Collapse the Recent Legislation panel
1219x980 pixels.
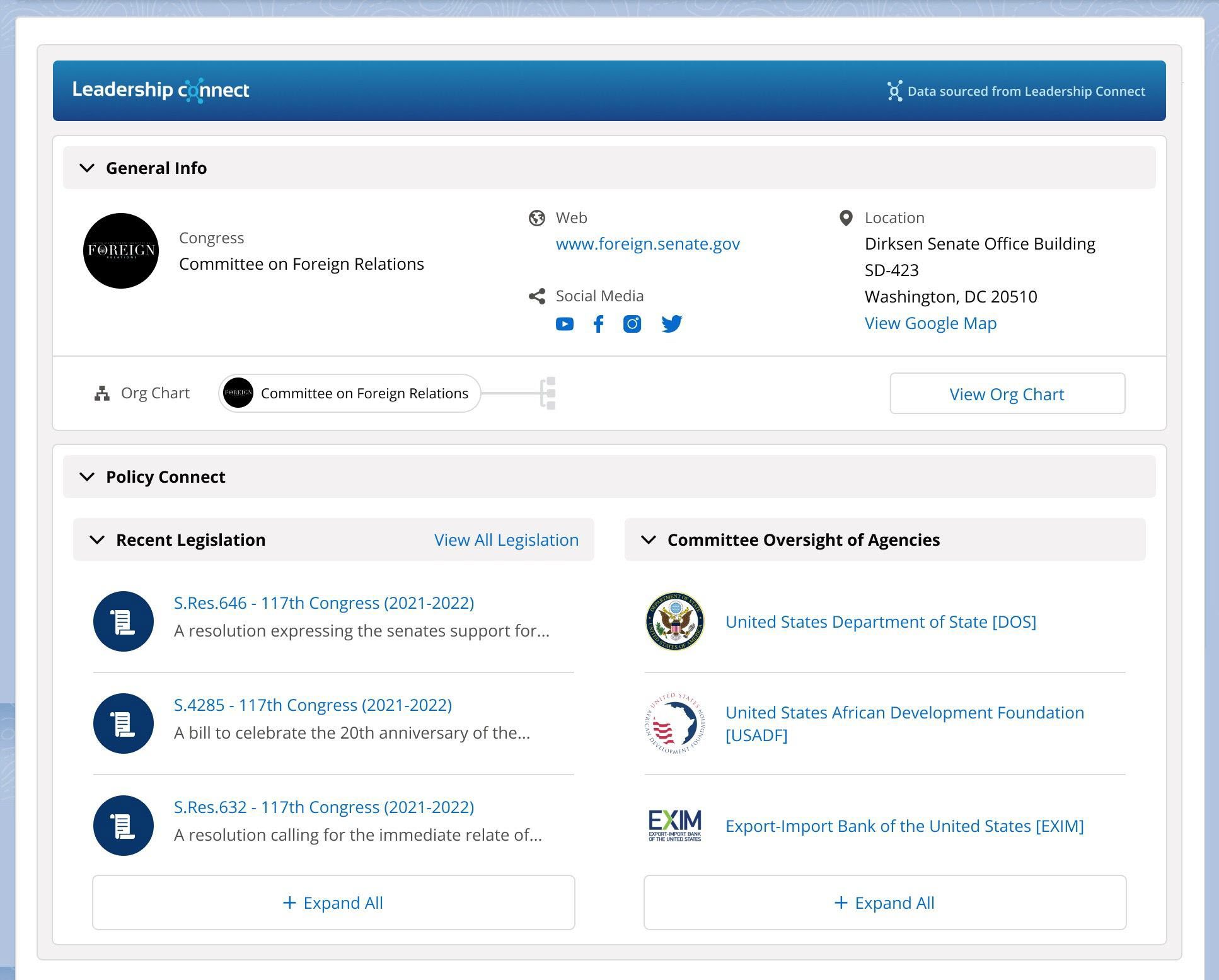pyautogui.click(x=97, y=540)
